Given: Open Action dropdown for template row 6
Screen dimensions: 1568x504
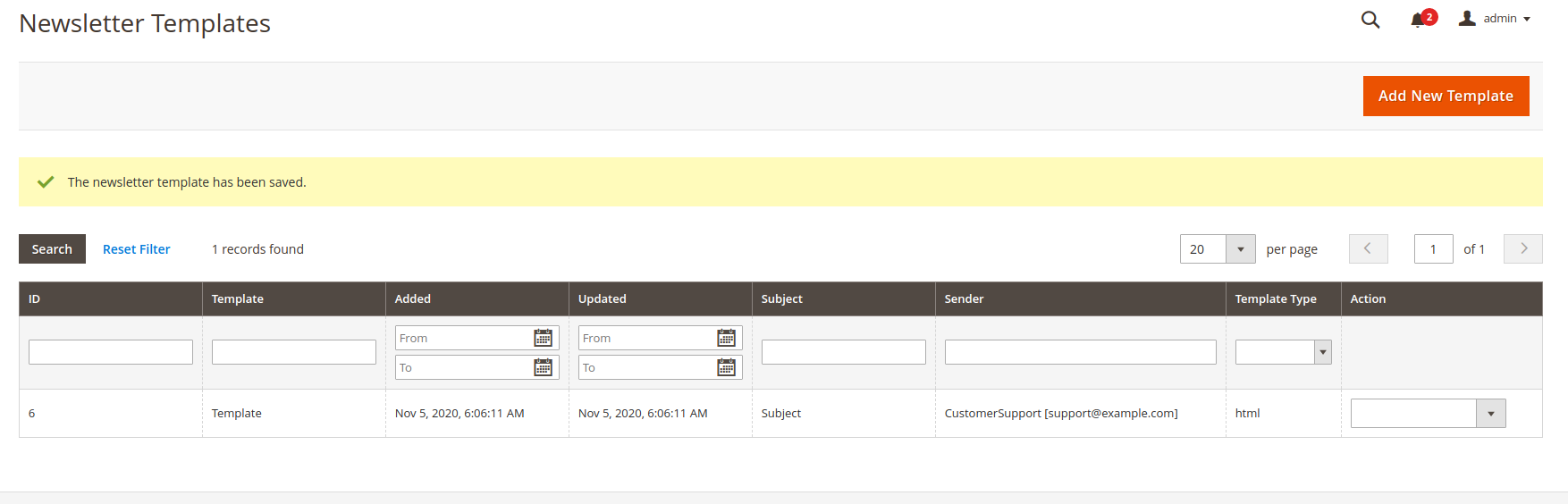Looking at the screenshot, I should (1428, 414).
